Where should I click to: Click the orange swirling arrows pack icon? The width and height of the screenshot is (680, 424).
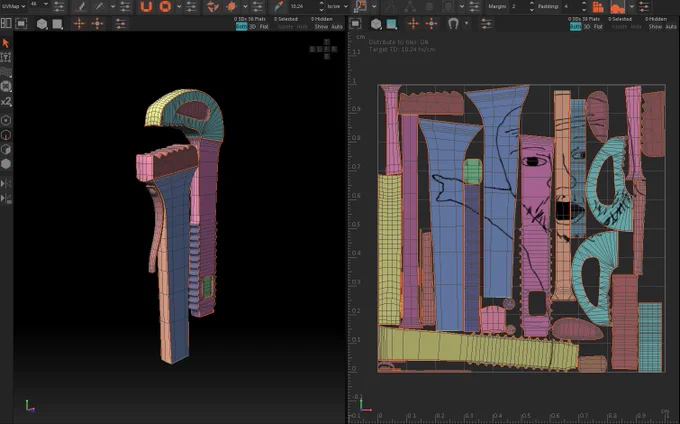click(x=212, y=6)
